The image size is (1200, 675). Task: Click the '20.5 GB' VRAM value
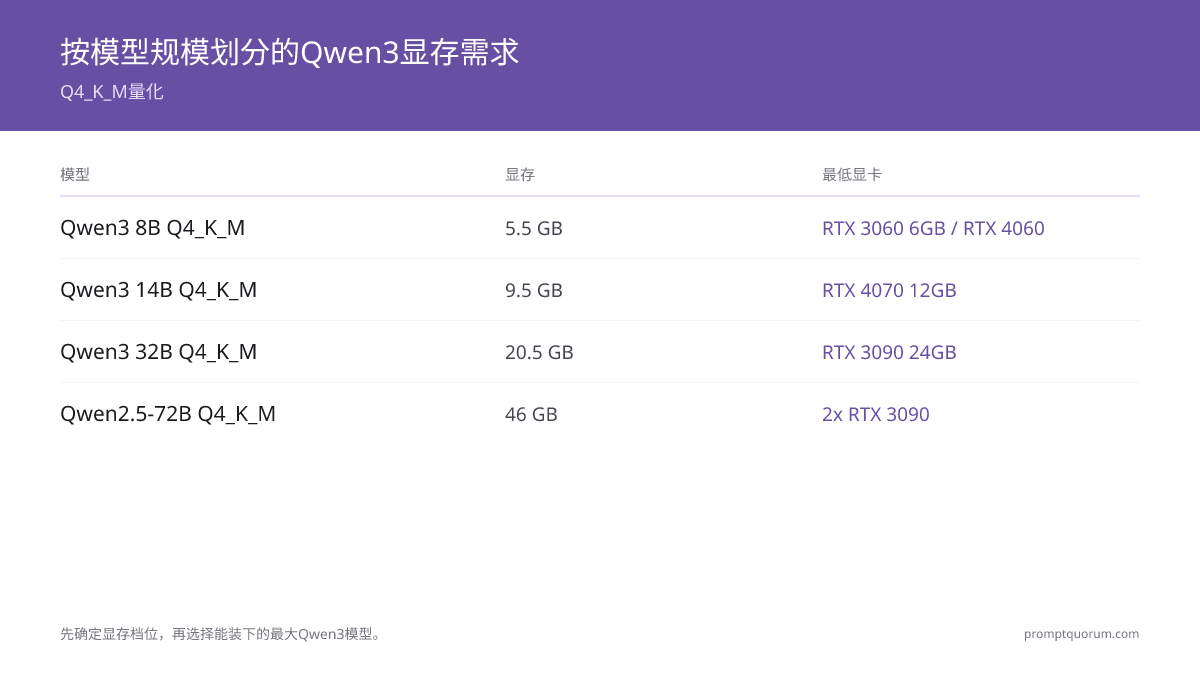(539, 352)
